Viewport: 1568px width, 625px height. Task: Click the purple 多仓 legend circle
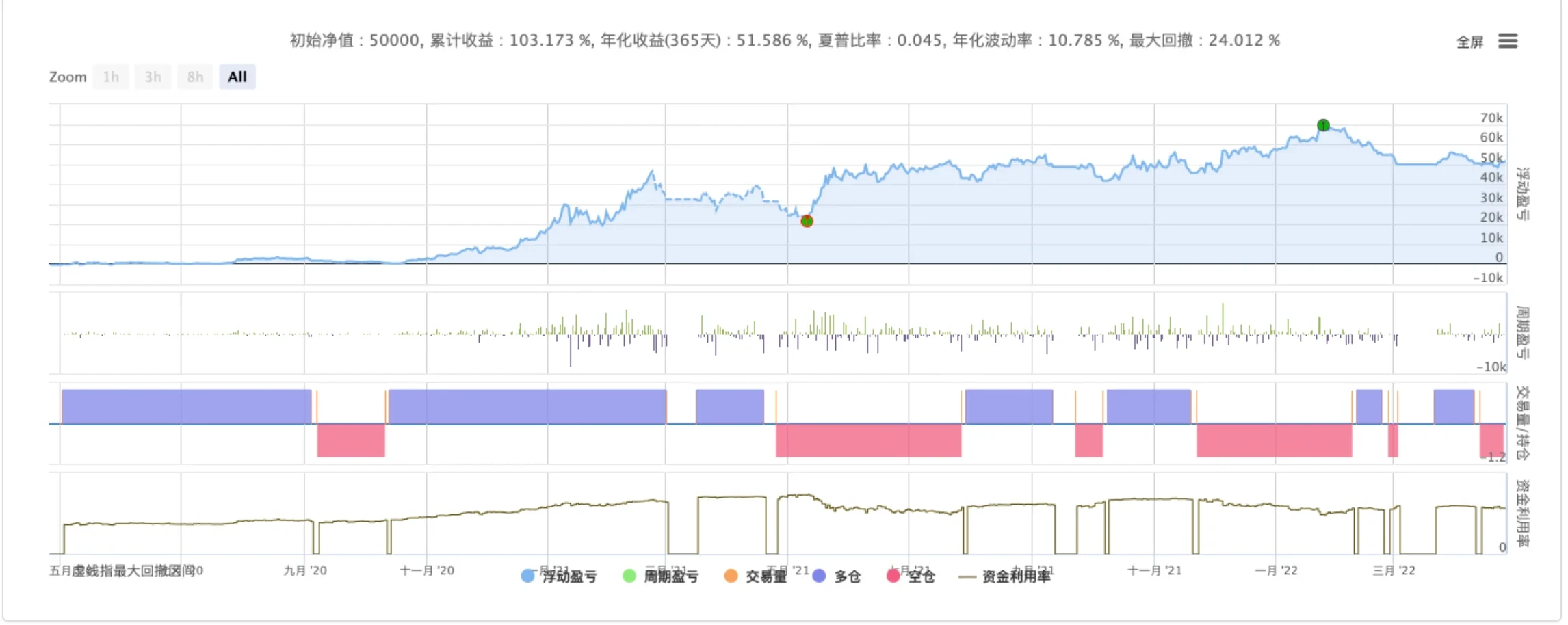click(819, 576)
